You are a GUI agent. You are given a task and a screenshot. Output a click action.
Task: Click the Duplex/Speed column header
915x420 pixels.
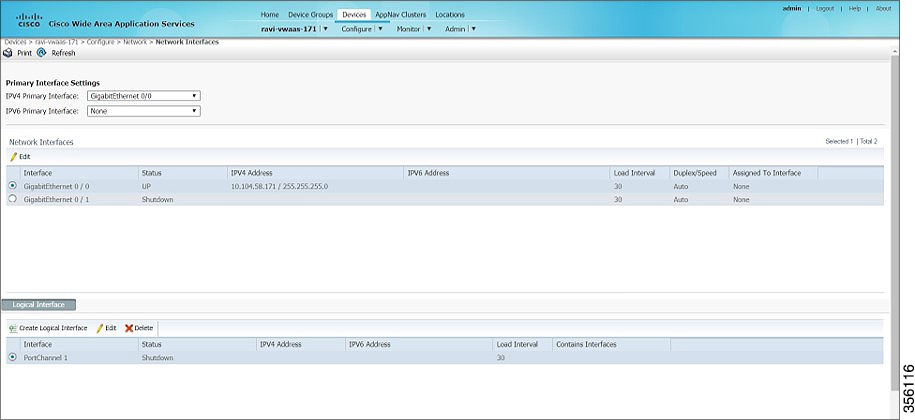[694, 173]
